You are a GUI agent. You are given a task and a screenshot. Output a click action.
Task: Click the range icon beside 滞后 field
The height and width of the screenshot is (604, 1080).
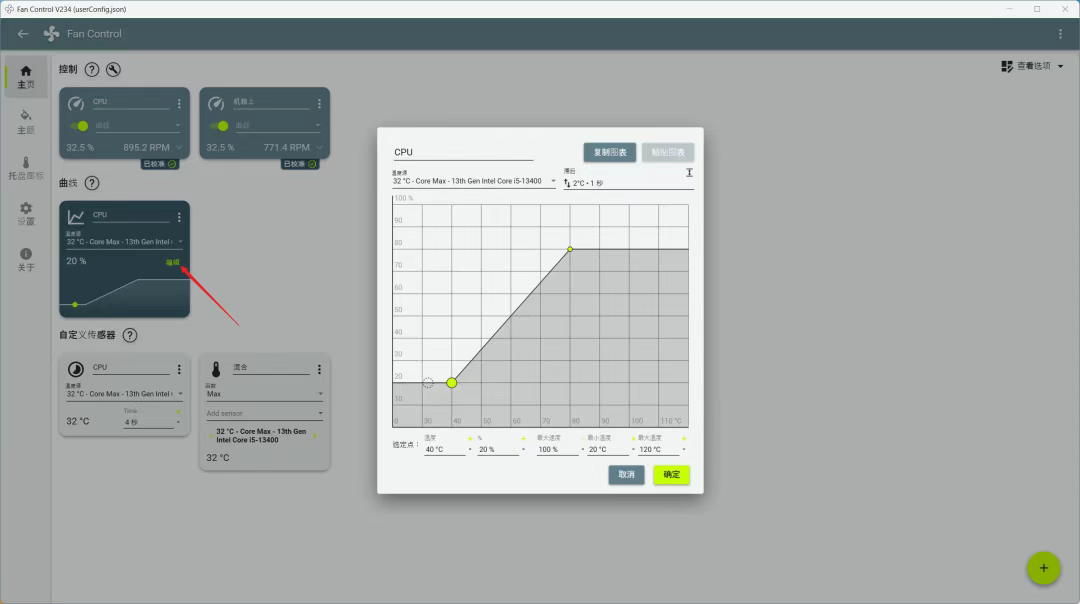(689, 173)
